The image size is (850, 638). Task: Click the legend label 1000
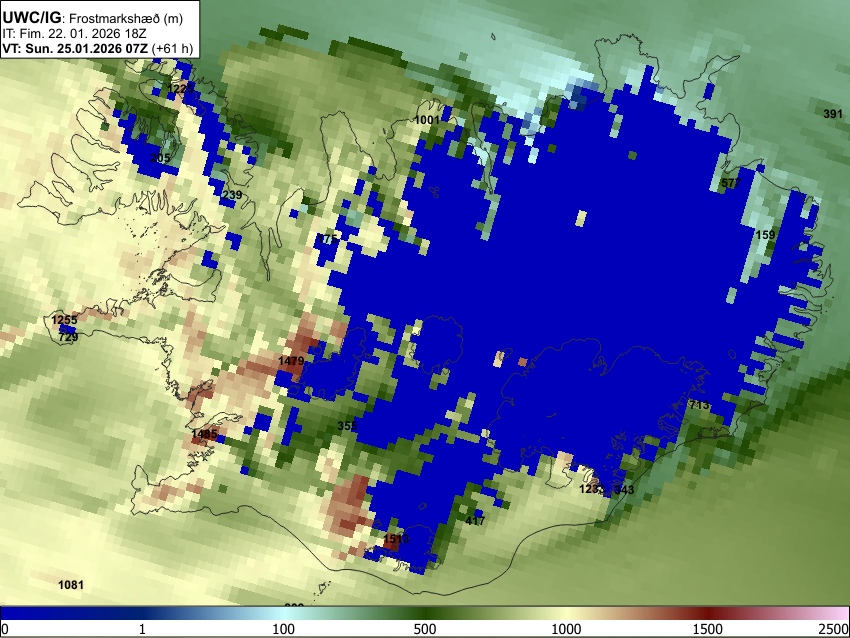pos(566,629)
